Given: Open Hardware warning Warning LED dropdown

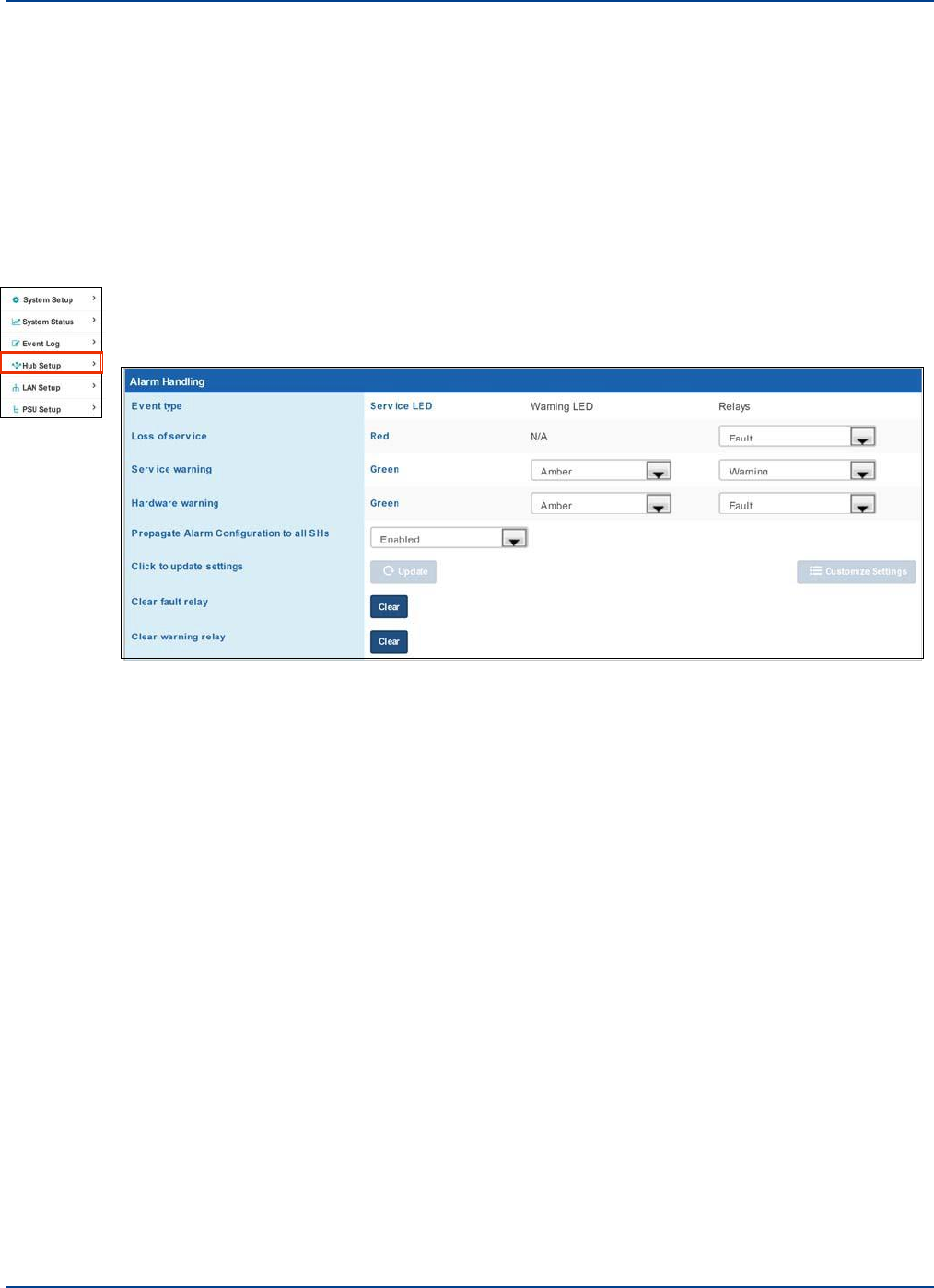Looking at the screenshot, I should (x=601, y=504).
